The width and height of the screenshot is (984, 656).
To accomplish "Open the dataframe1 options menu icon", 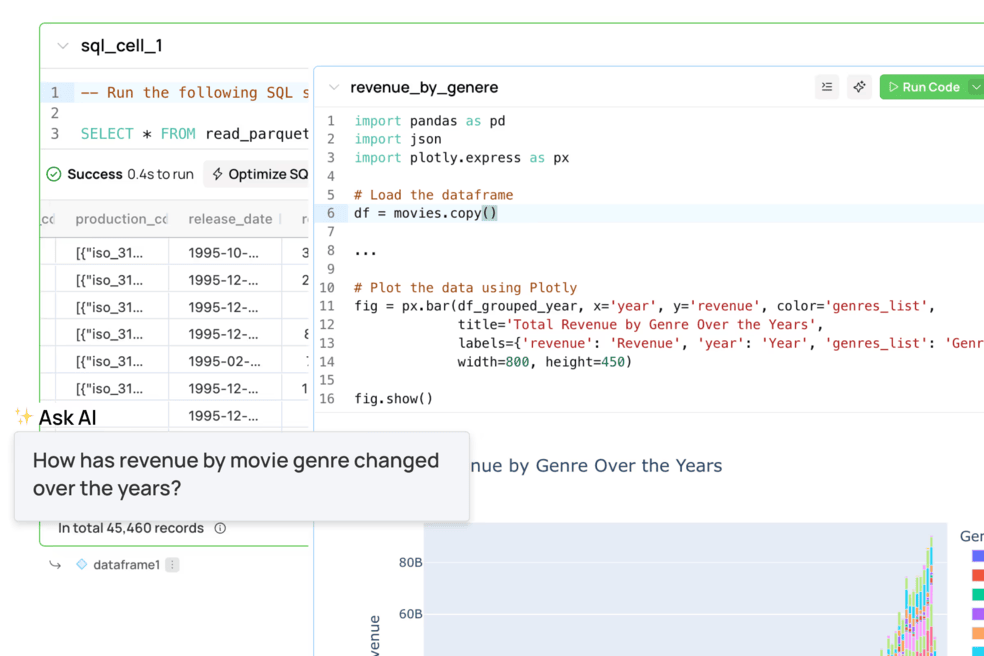I will (x=172, y=564).
